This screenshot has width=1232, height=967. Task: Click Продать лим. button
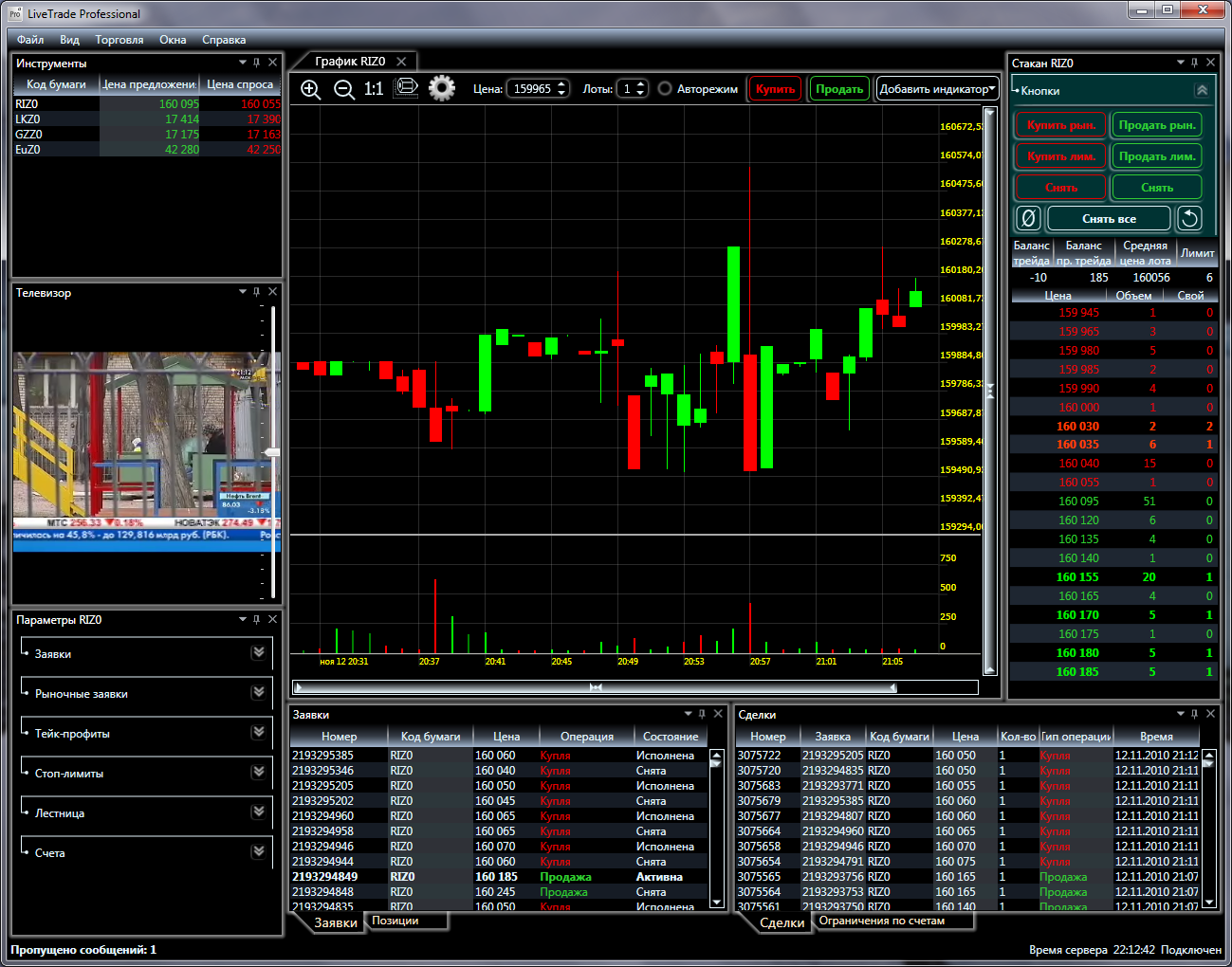point(1157,156)
